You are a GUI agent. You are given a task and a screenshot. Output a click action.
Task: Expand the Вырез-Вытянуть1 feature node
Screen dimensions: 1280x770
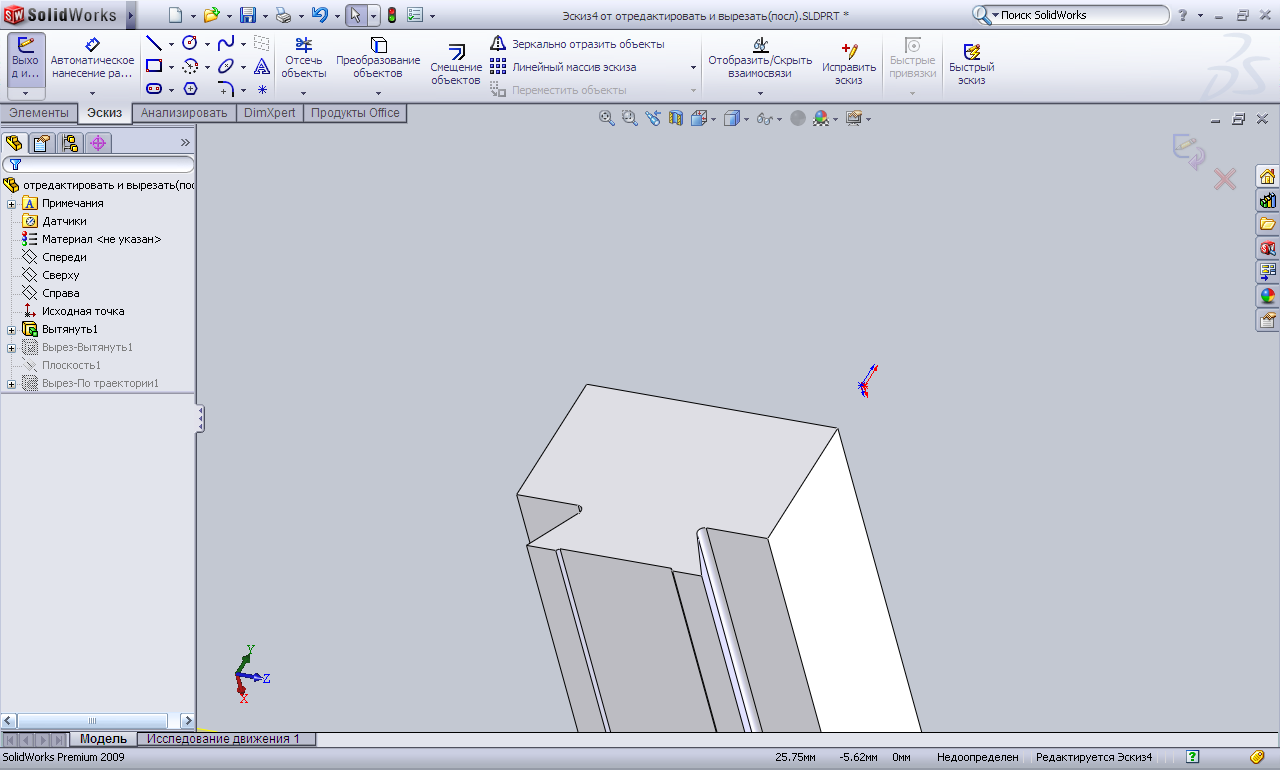point(12,347)
